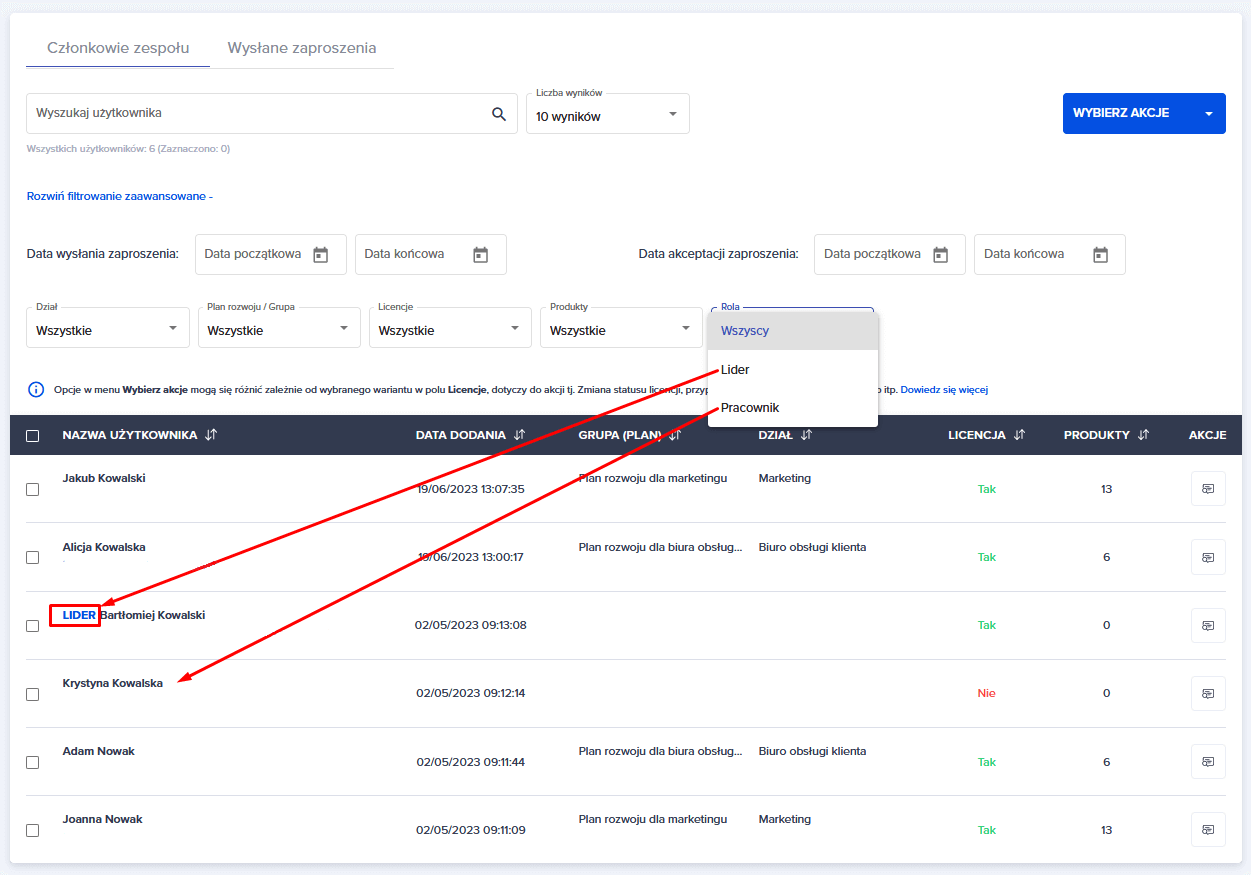The height and width of the screenshot is (875, 1251).
Task: Sort table by Licencja column icon
Action: (1019, 435)
